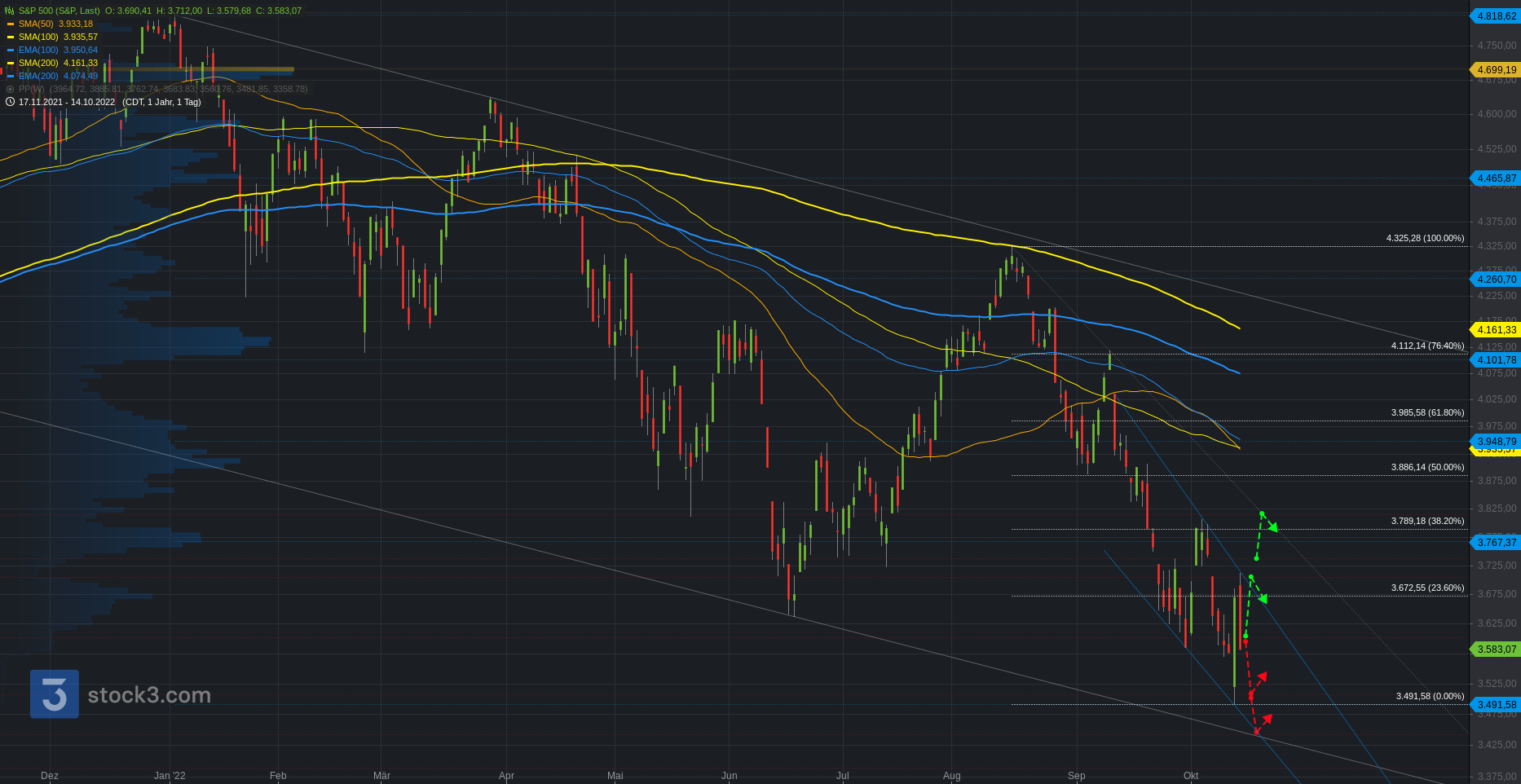1521x784 pixels.
Task: Open the stock3.com watermark link
Action: [x=148, y=695]
